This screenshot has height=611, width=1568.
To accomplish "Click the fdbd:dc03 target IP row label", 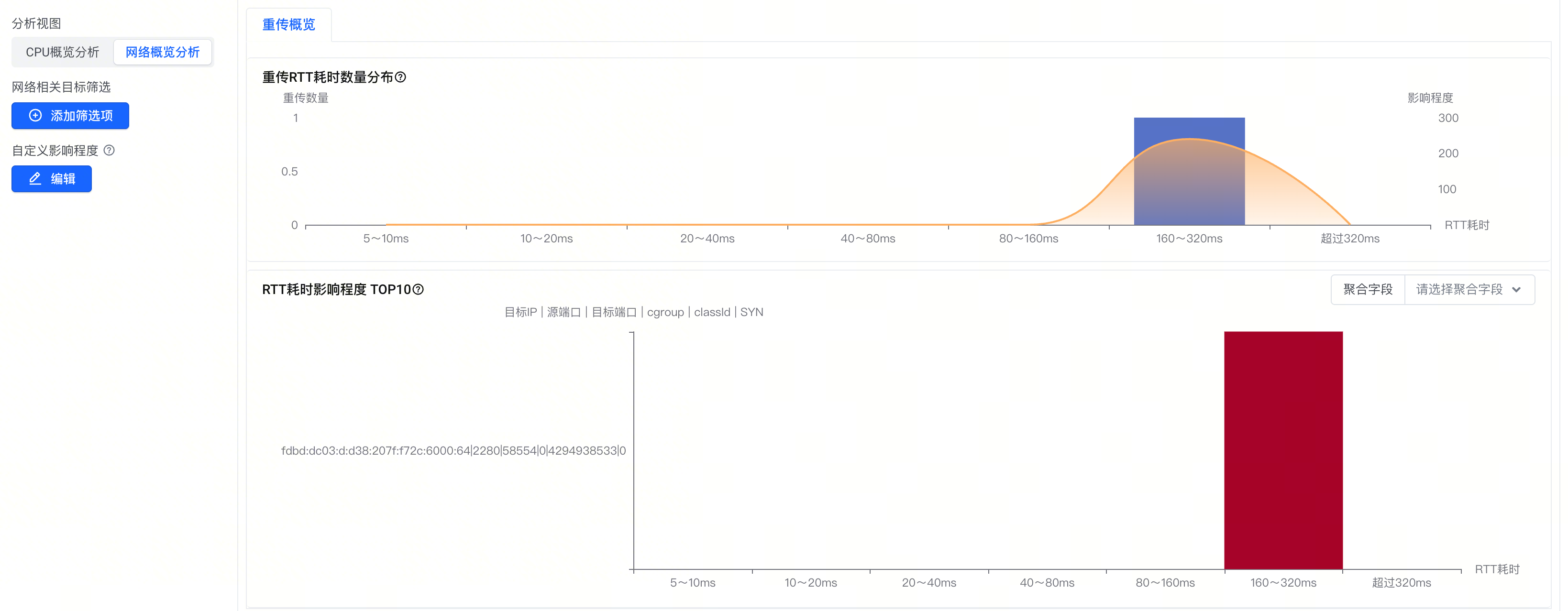I will (x=453, y=451).
